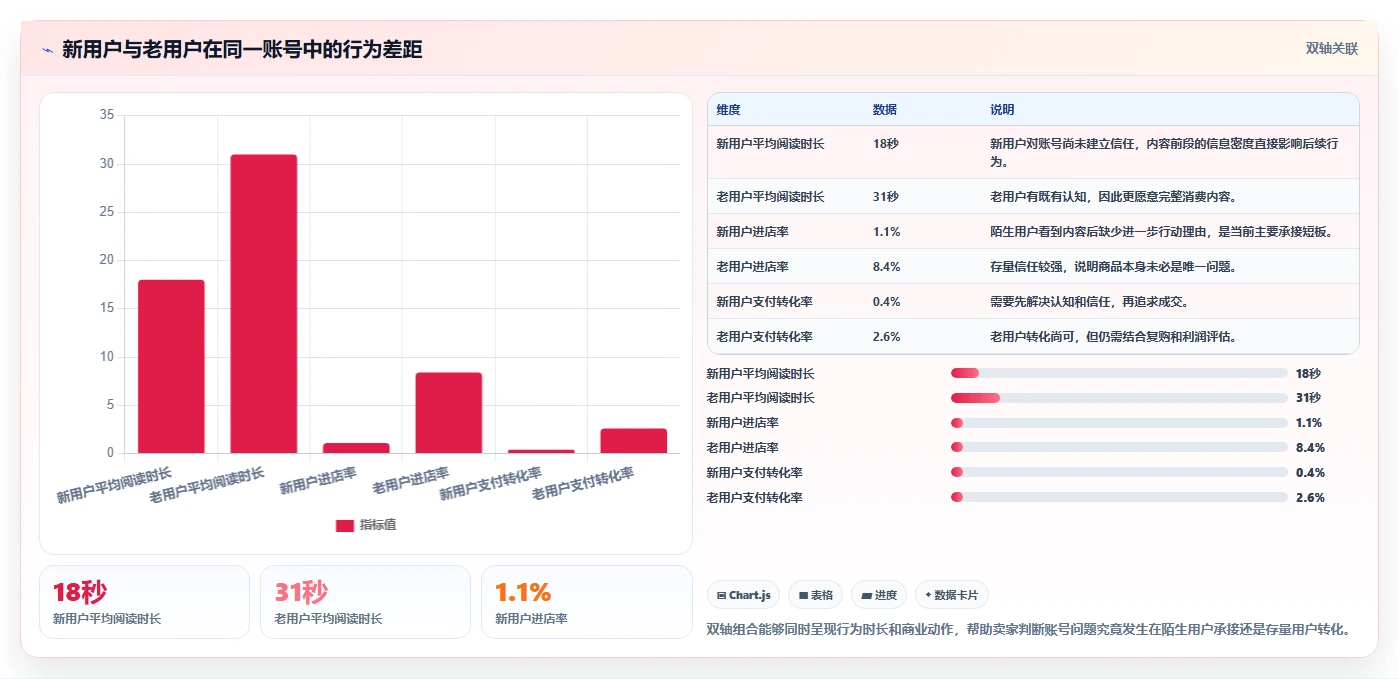Click x-axis label 新用户支付转化率 under chart
Viewport: 1399px width, 679px height.
[491, 484]
